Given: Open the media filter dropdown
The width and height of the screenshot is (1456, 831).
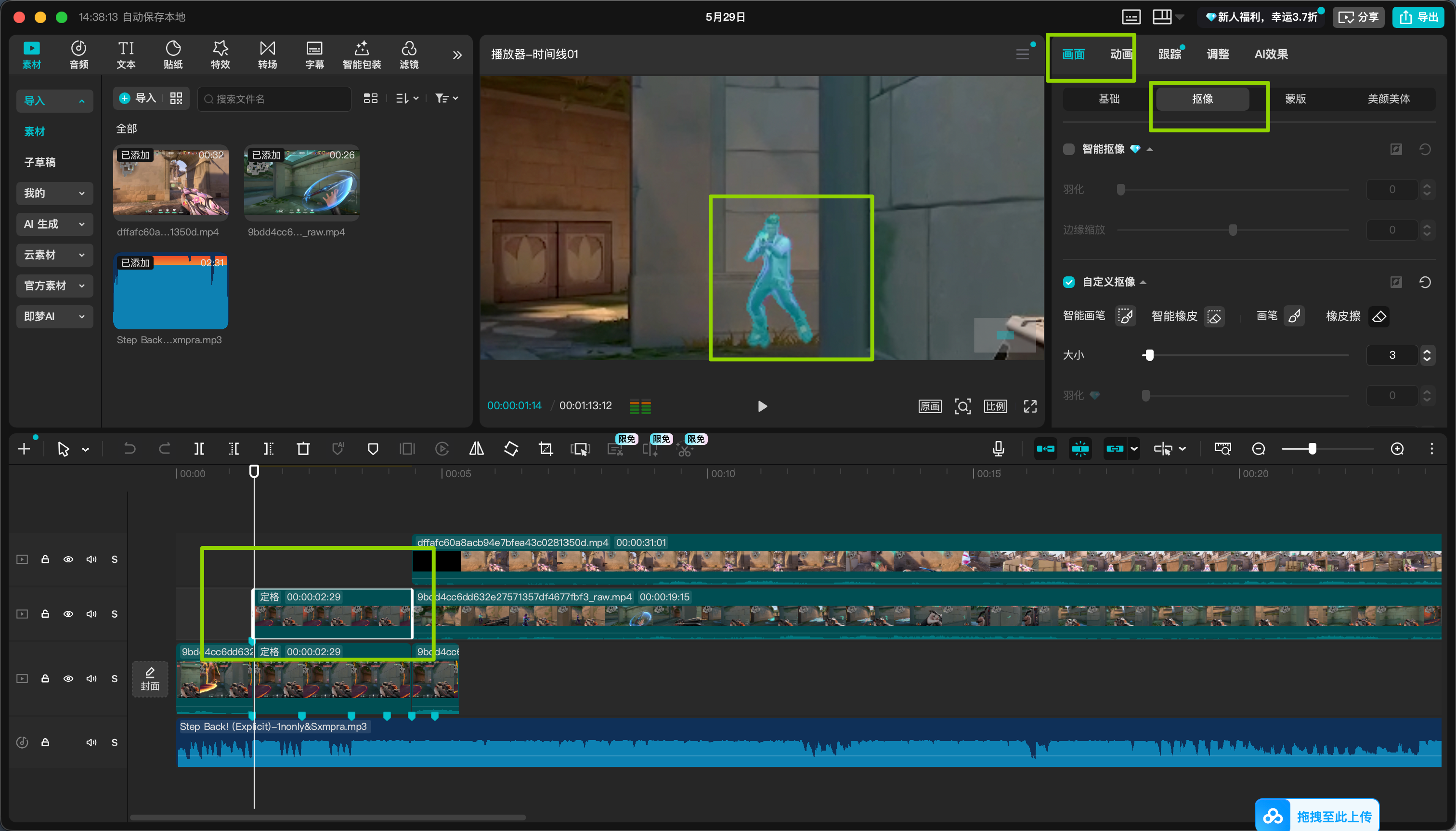Looking at the screenshot, I should (x=446, y=99).
